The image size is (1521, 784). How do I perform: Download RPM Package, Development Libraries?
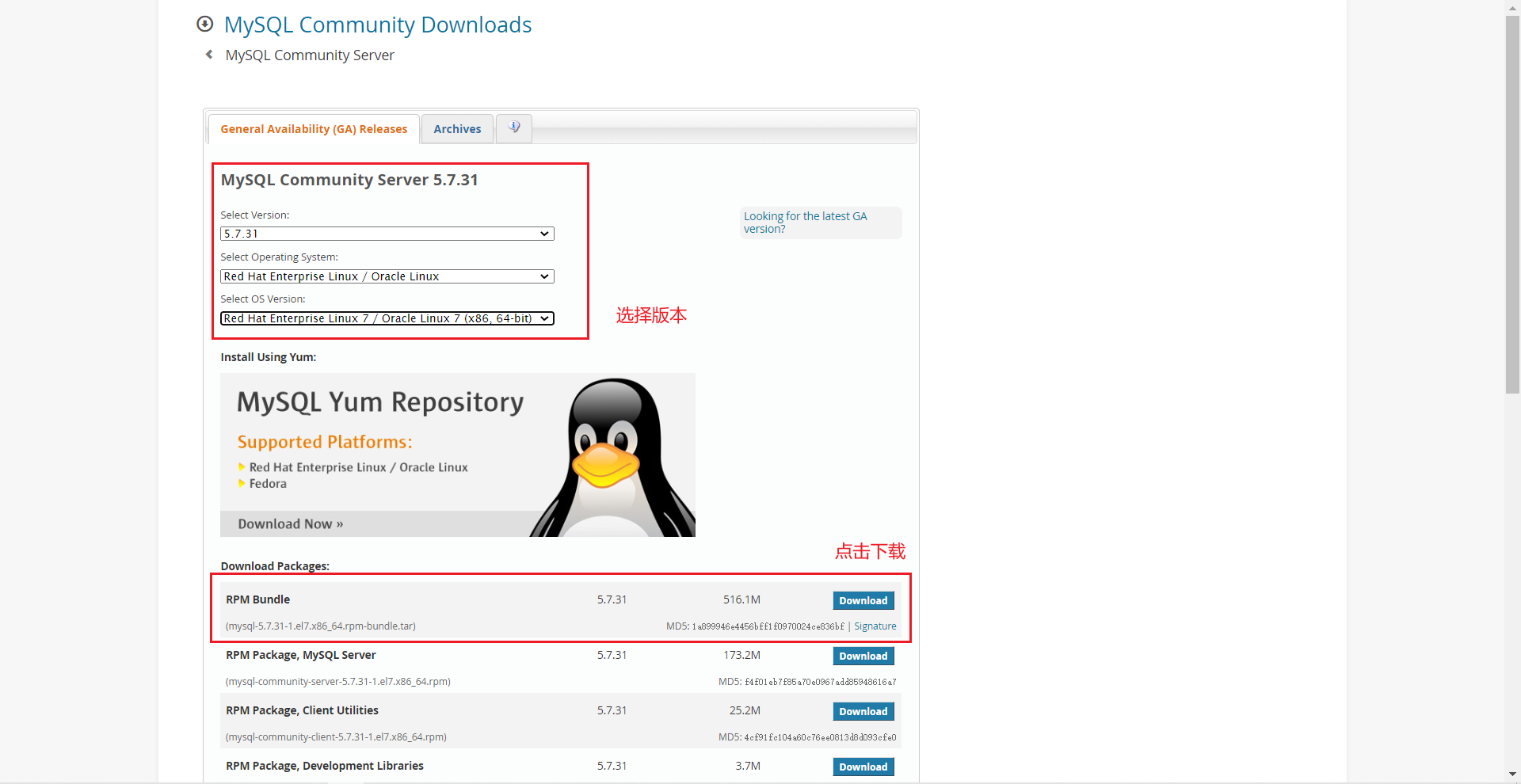(863, 767)
